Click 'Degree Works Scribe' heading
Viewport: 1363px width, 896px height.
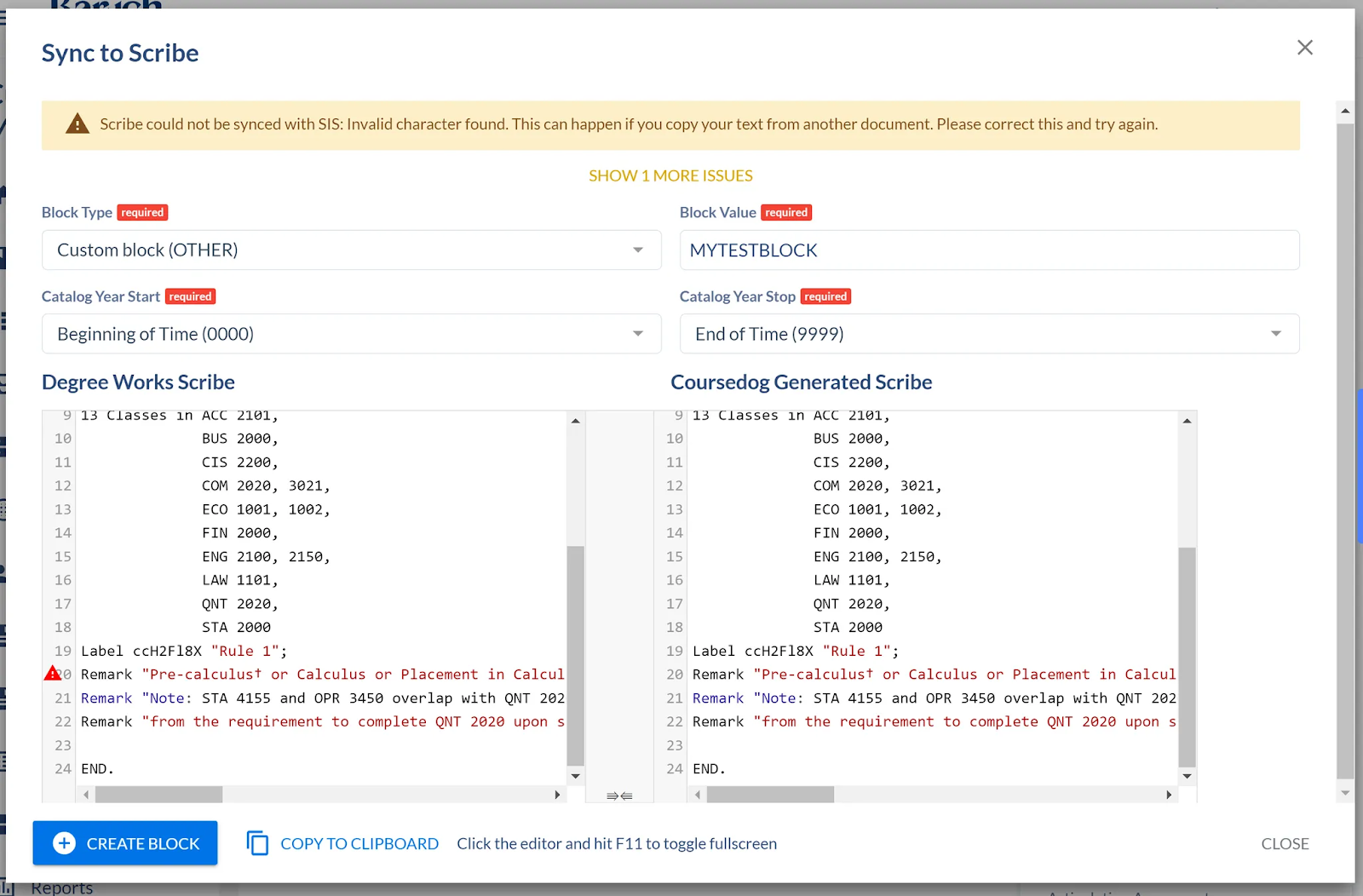click(x=138, y=382)
